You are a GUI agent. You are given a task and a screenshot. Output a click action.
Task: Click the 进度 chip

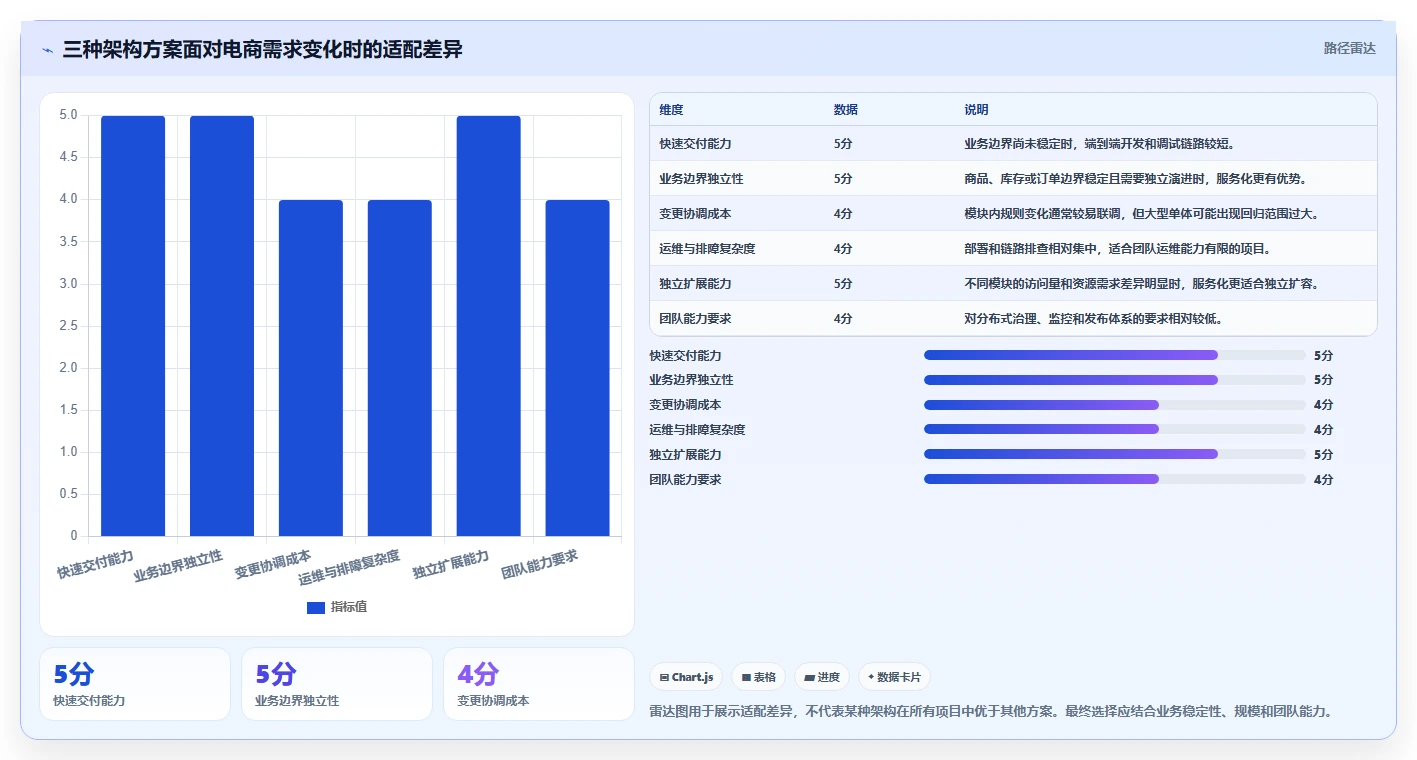pos(822,677)
